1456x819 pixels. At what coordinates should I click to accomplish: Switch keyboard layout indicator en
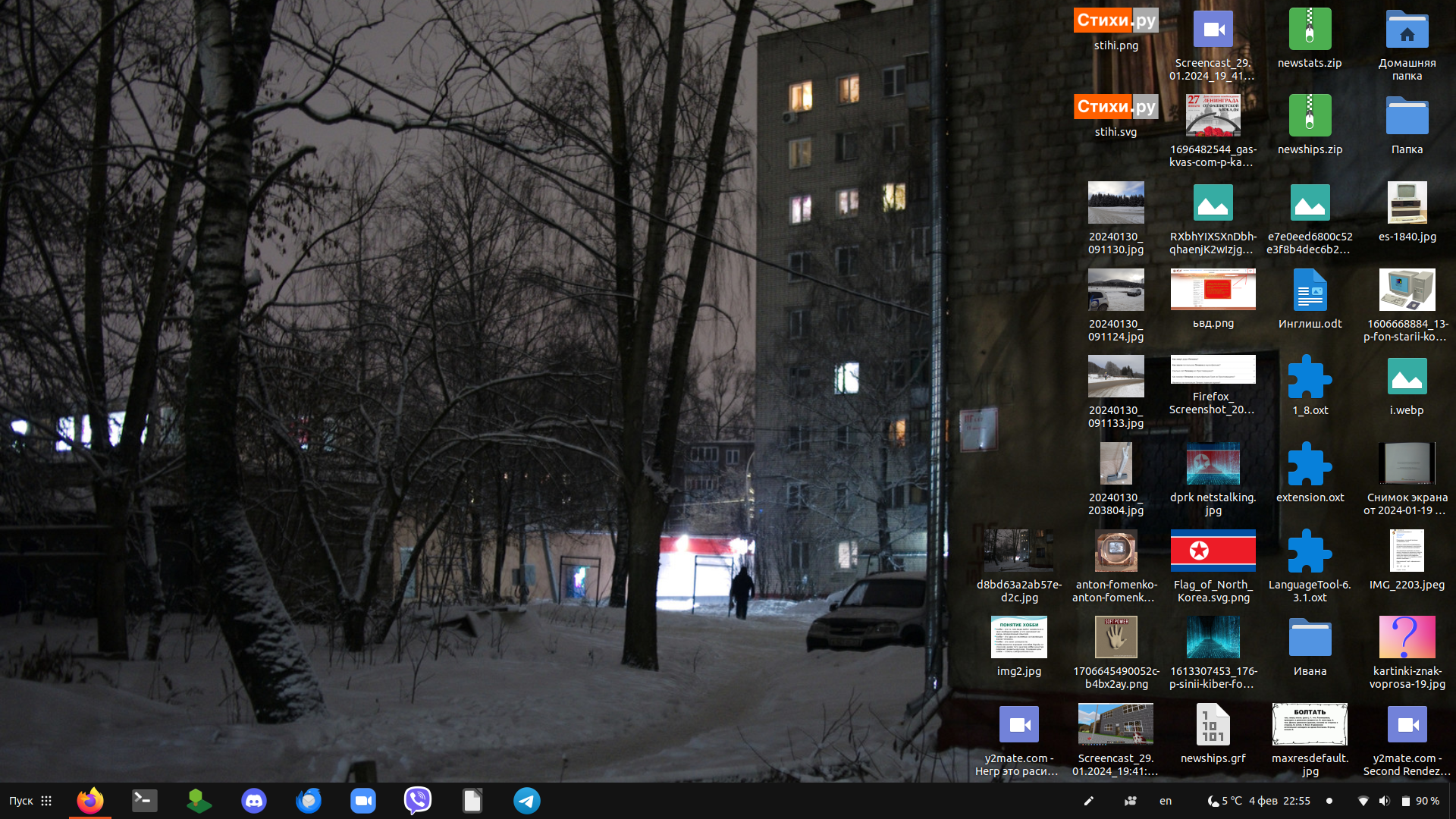pos(1166,801)
